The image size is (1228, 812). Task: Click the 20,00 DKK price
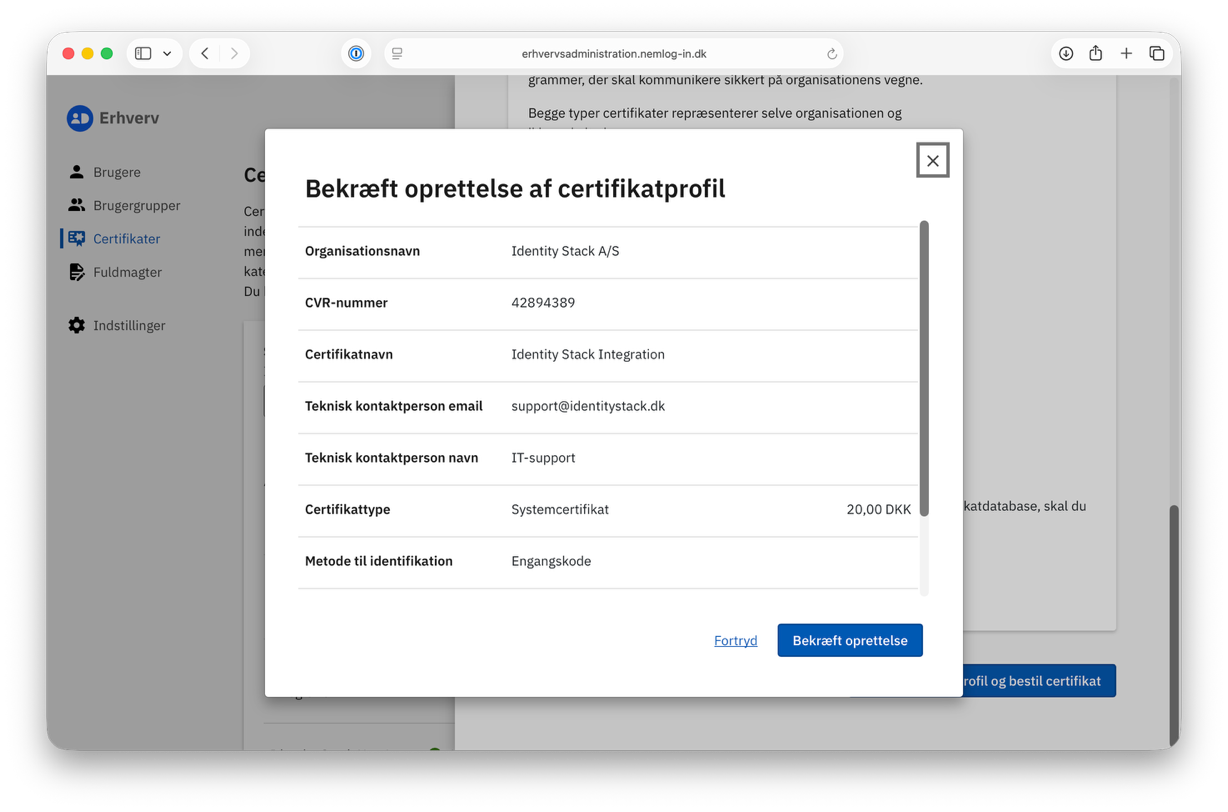point(879,510)
